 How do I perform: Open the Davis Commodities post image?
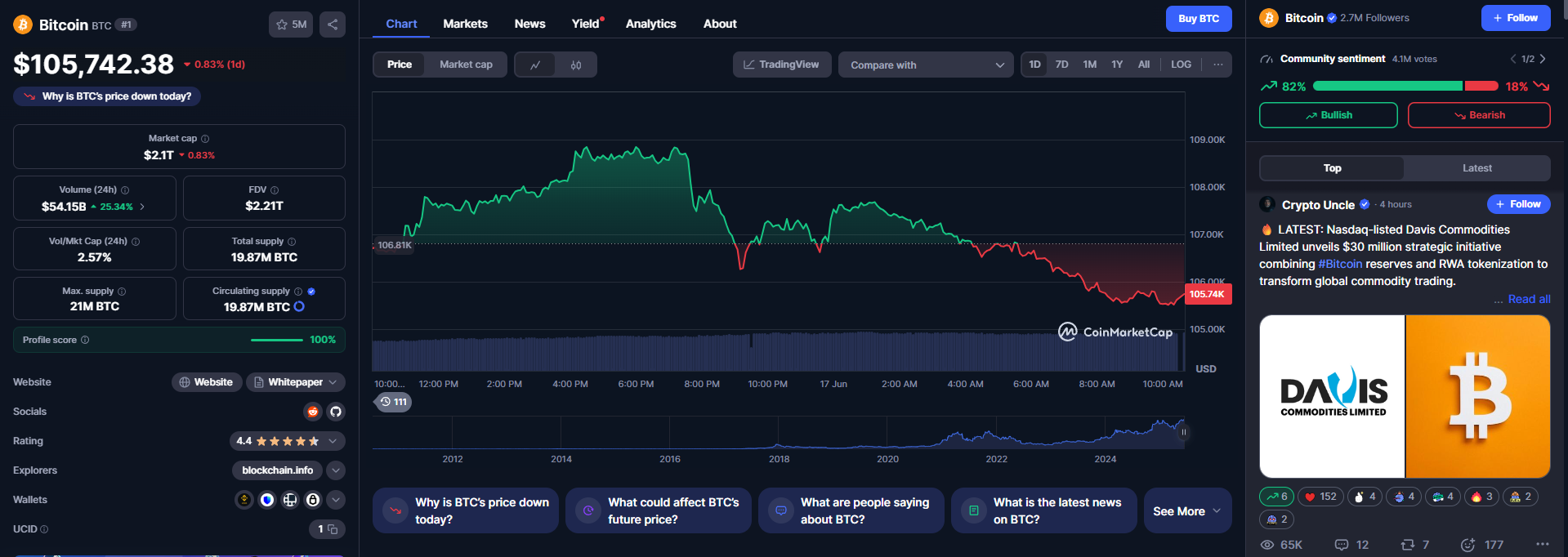(1405, 397)
